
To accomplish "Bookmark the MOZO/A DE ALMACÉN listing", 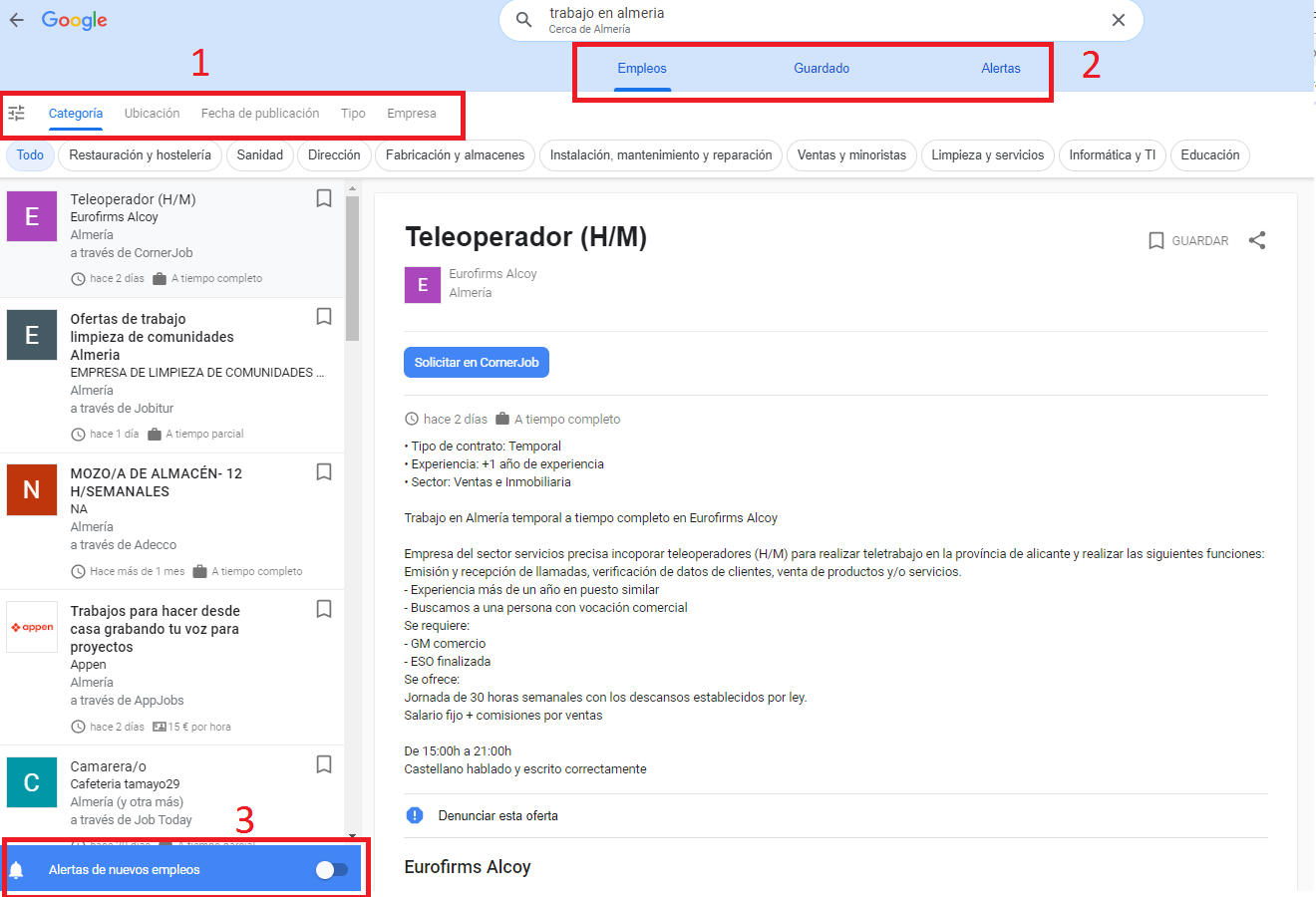I will (x=324, y=471).
